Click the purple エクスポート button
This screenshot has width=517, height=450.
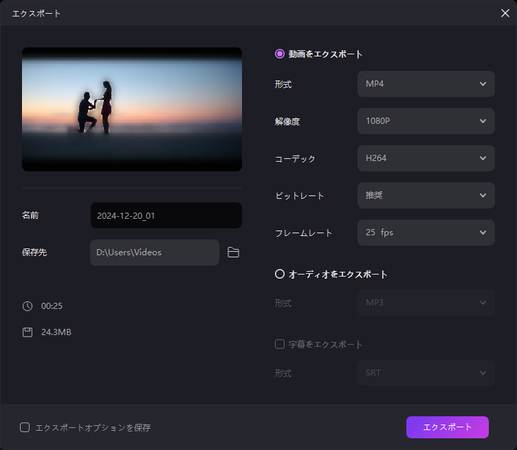tap(447, 427)
